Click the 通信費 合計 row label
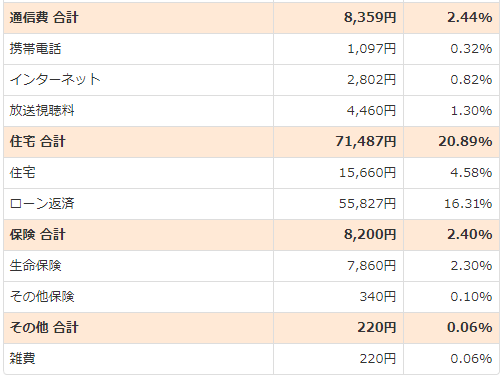The width and height of the screenshot is (502, 378). click(x=44, y=18)
